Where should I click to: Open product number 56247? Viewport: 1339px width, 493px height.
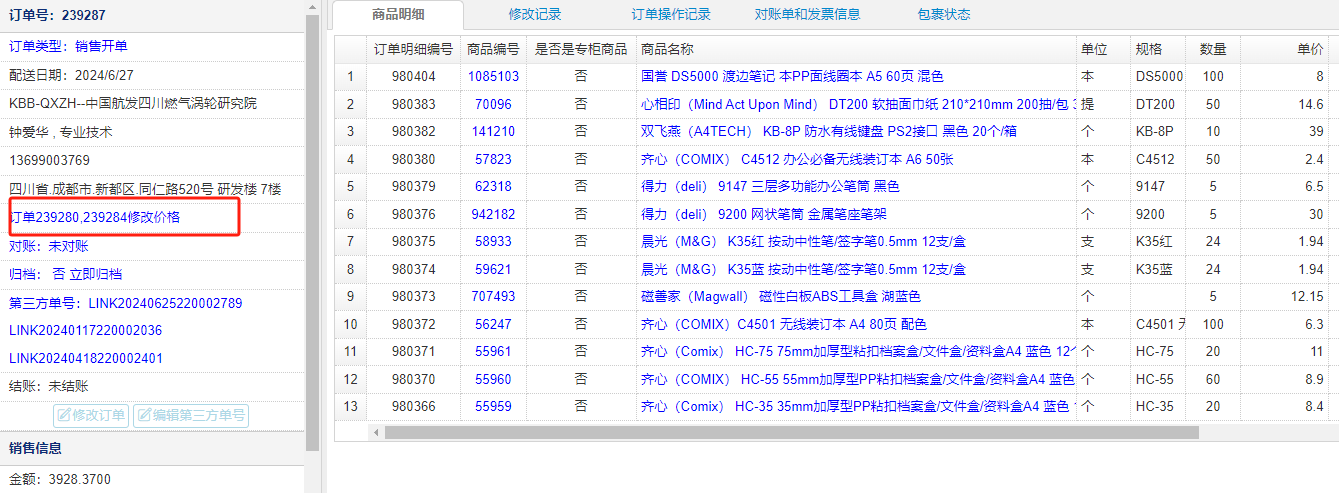click(x=493, y=324)
